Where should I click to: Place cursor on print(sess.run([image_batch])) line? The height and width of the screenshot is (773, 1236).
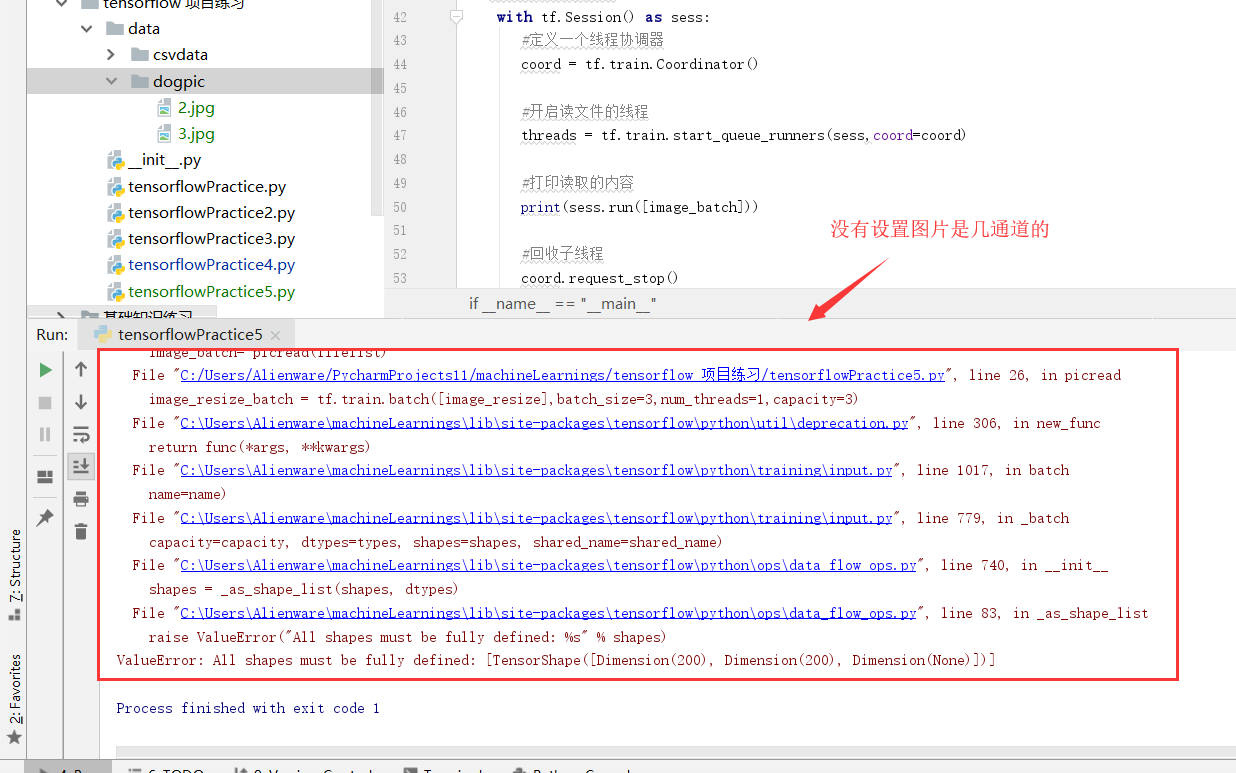(640, 207)
